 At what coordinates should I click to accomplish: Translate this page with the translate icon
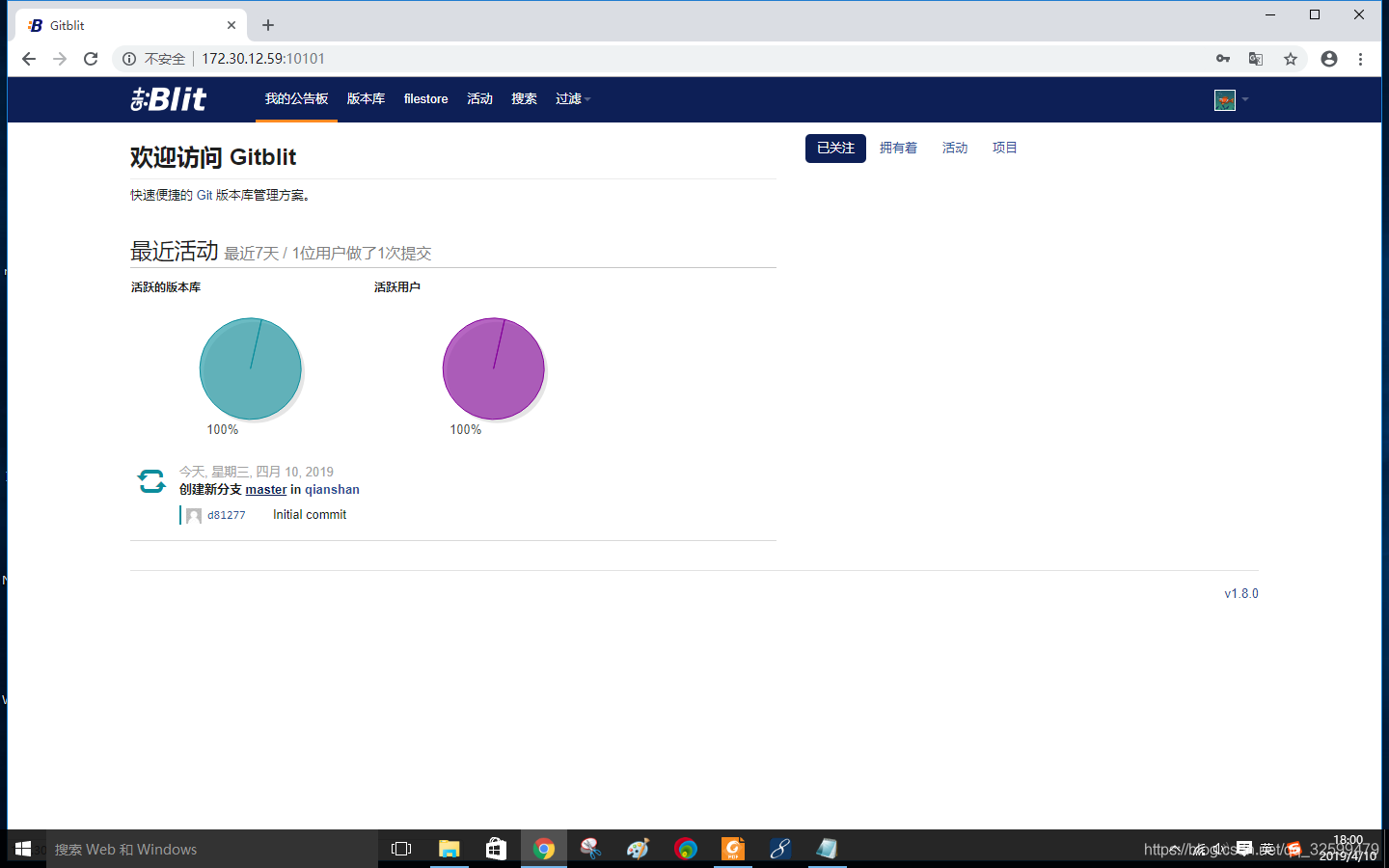1256,59
